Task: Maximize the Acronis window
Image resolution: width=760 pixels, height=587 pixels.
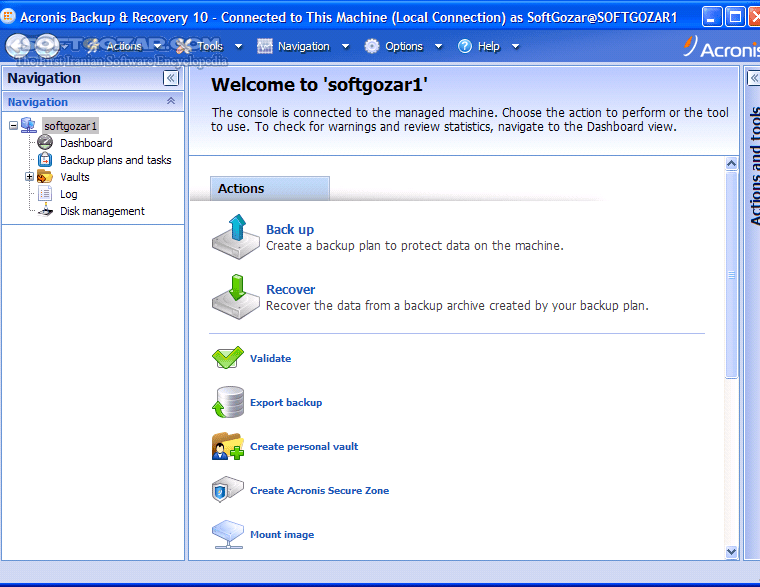Action: [x=735, y=17]
